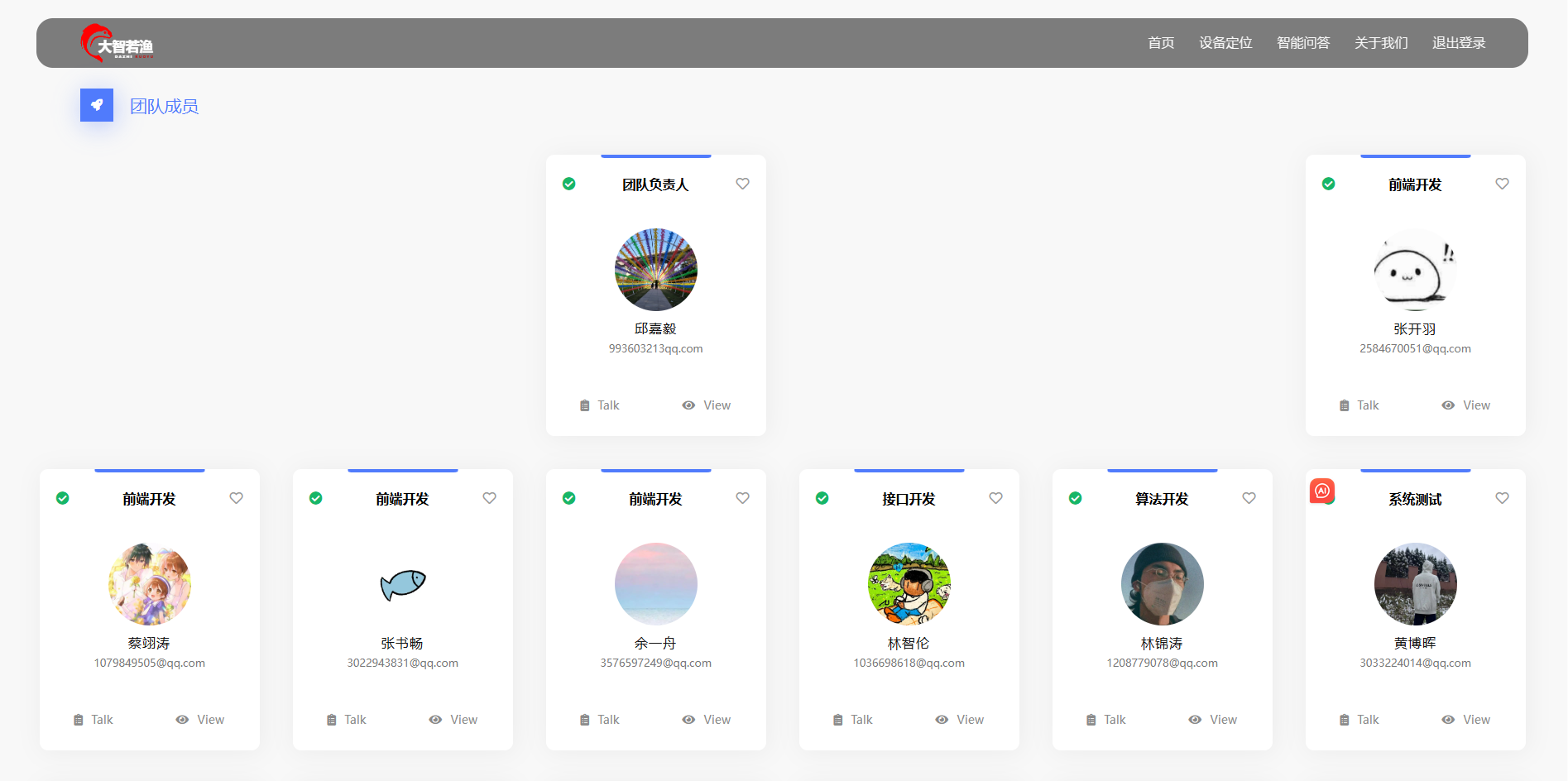Like 邱嘉毅's card with the heart icon
The height and width of the screenshot is (781, 1568).
[x=743, y=184]
